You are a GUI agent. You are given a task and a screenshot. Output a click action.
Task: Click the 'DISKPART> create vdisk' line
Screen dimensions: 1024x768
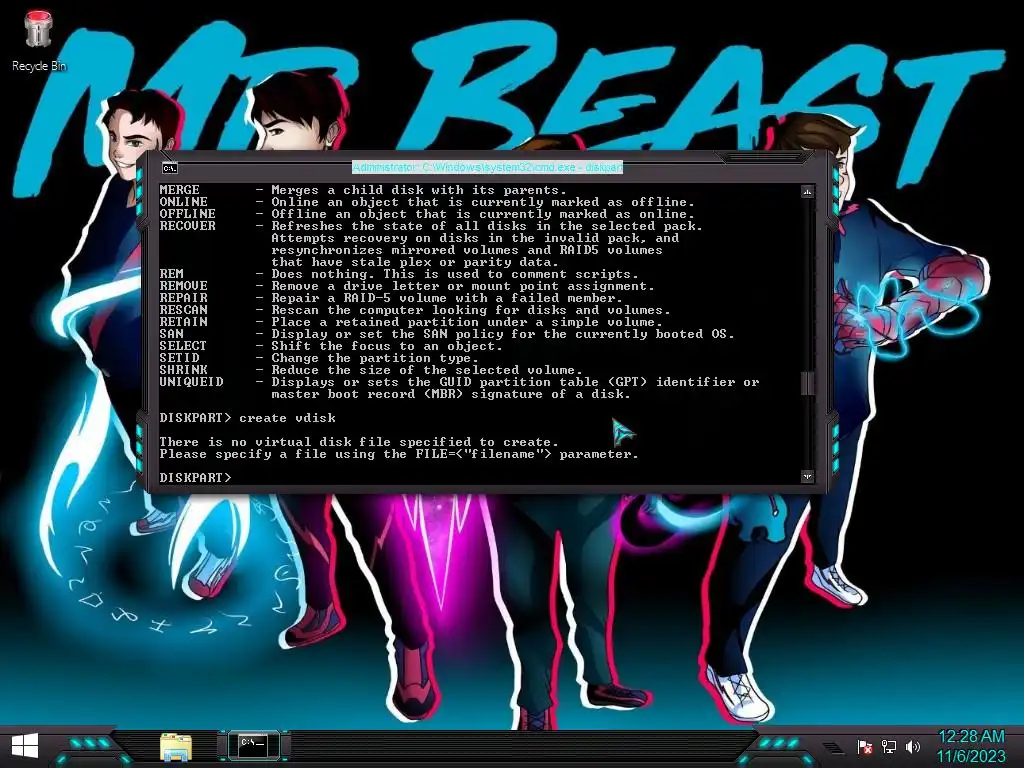248,418
